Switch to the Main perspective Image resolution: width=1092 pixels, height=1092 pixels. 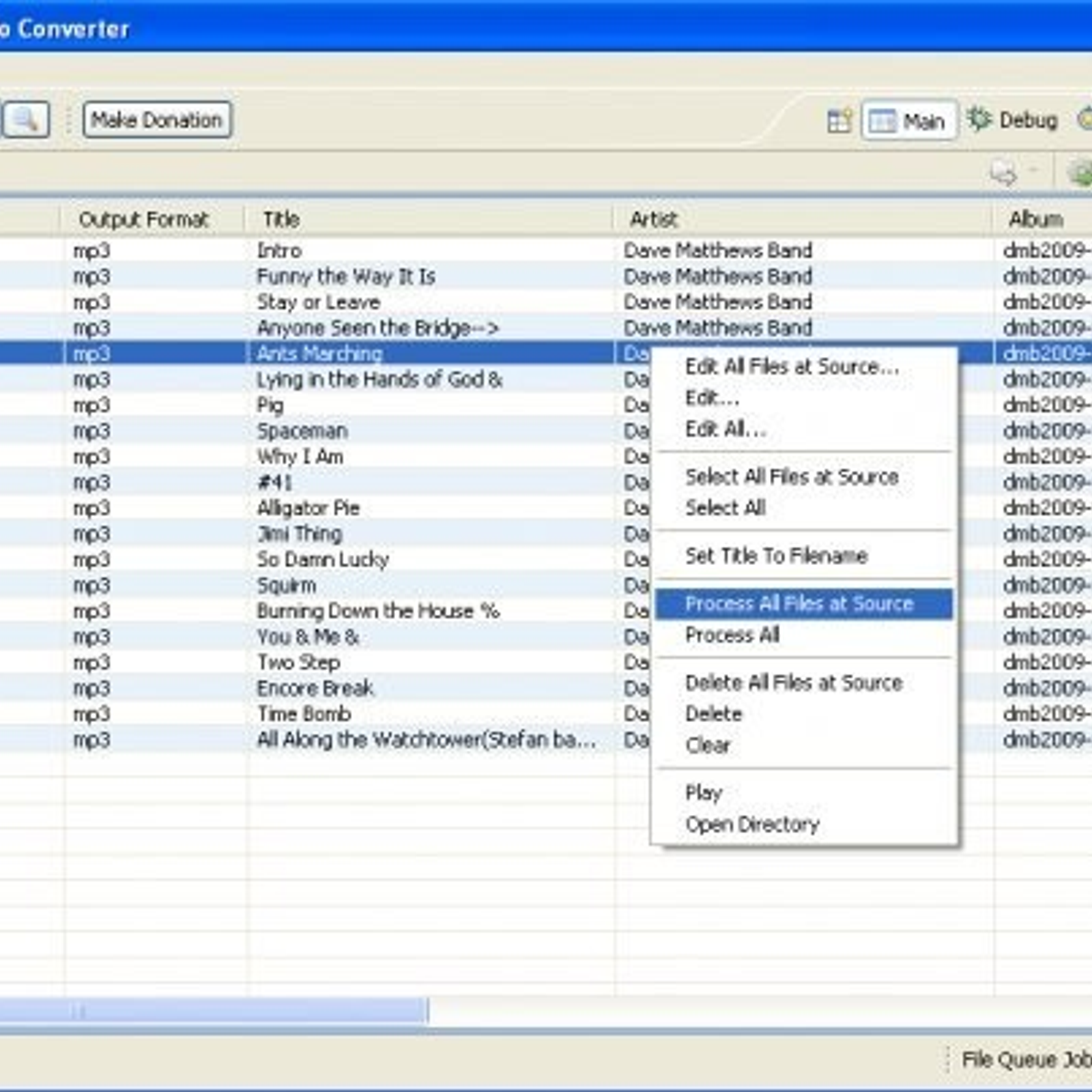coord(909,121)
